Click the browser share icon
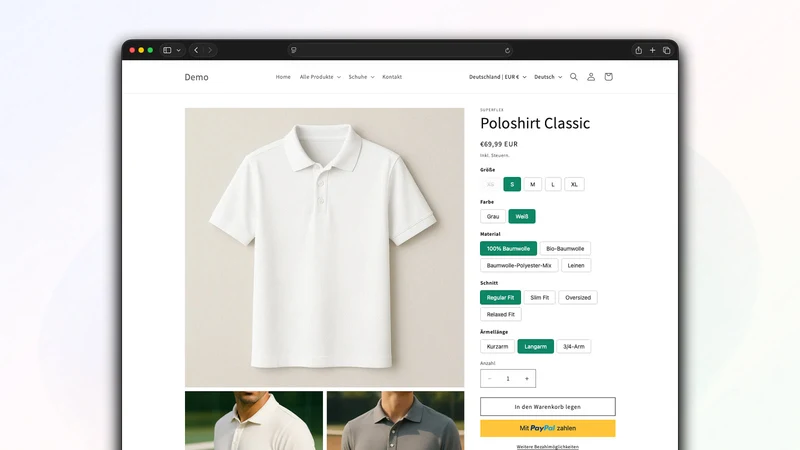800x450 pixels. point(638,50)
